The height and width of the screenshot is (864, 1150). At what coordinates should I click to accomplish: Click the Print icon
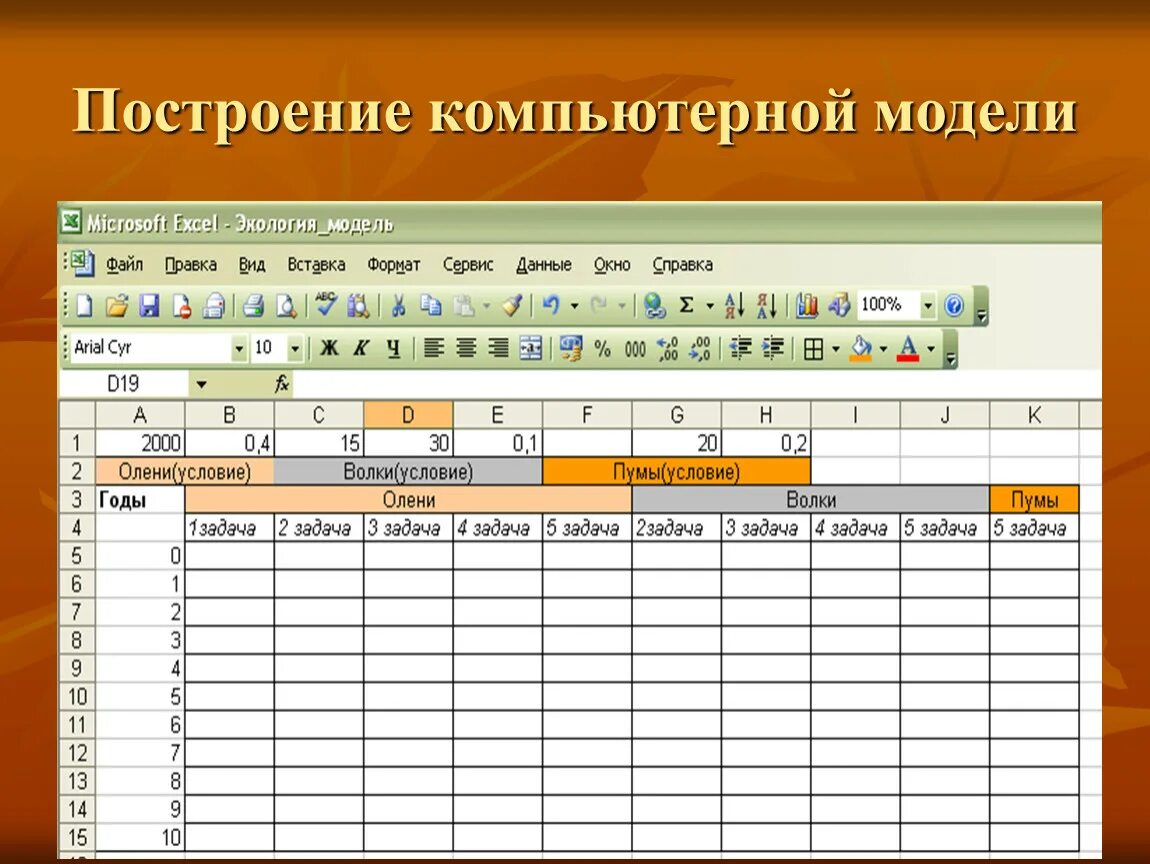pyautogui.click(x=254, y=306)
